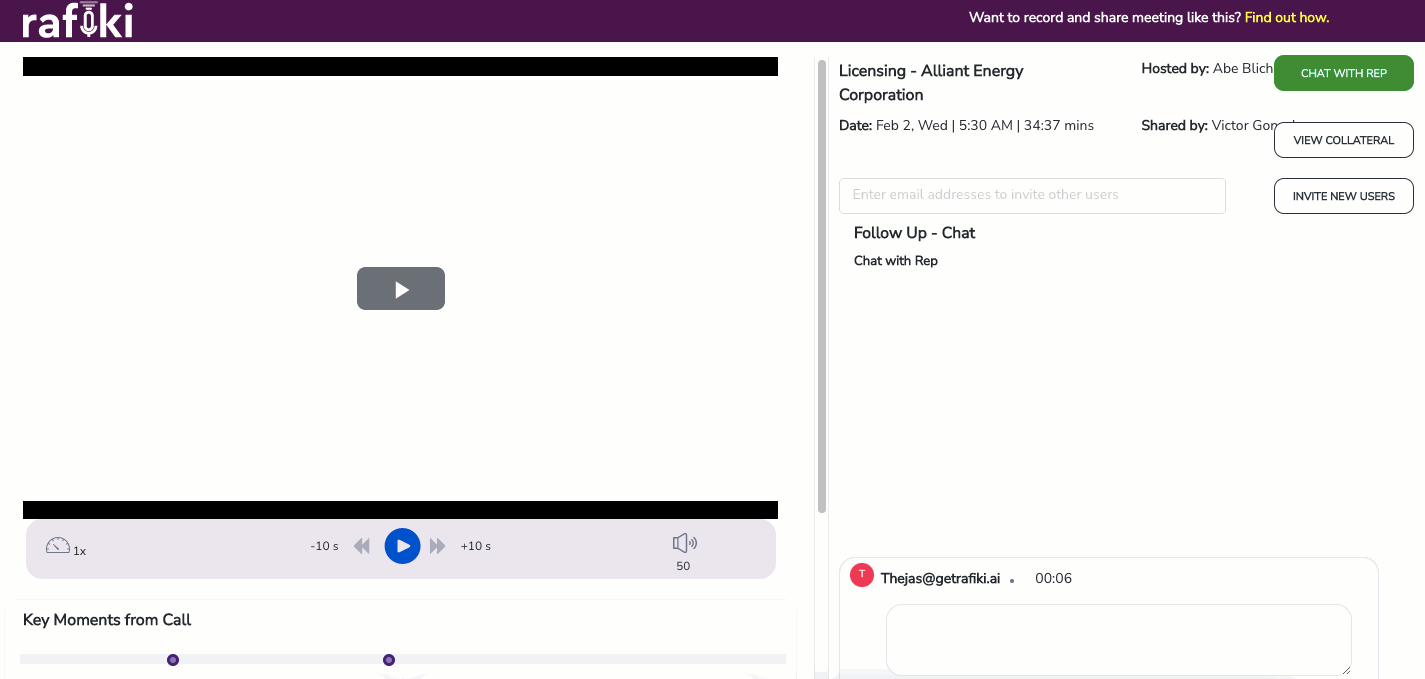
Task: Click the 'Follow Up - Chat' heading
Action: pyautogui.click(x=914, y=233)
